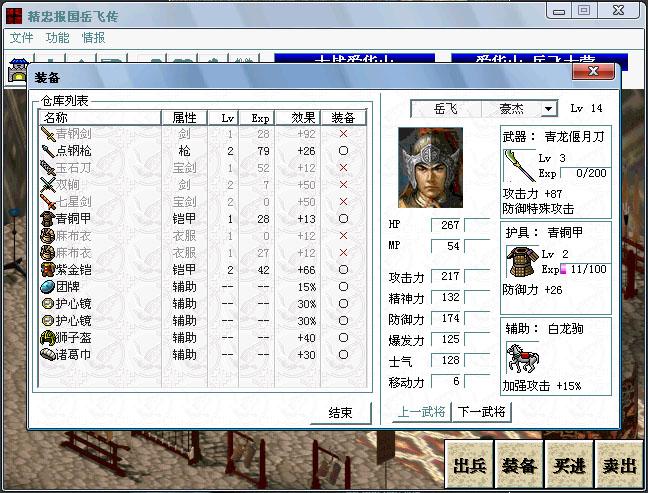Toggle equip circle for 团牌
Screen dimensions: 648x493
pyautogui.click(x=343, y=287)
